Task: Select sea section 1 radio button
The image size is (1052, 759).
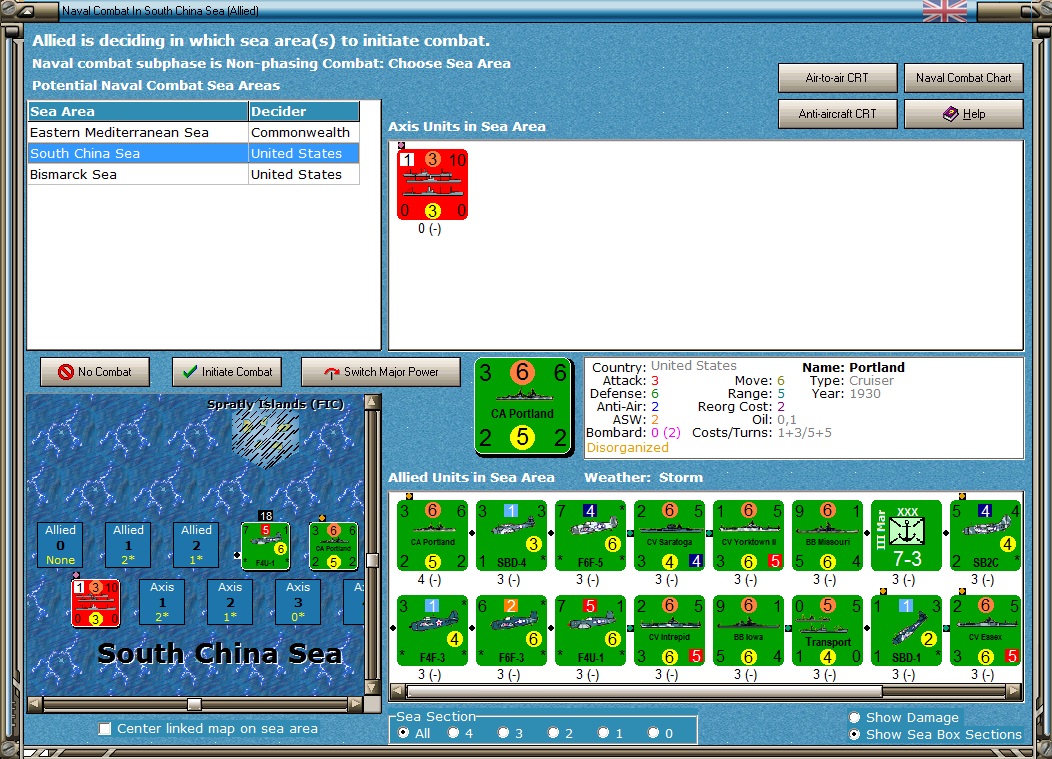Action: coord(603,733)
